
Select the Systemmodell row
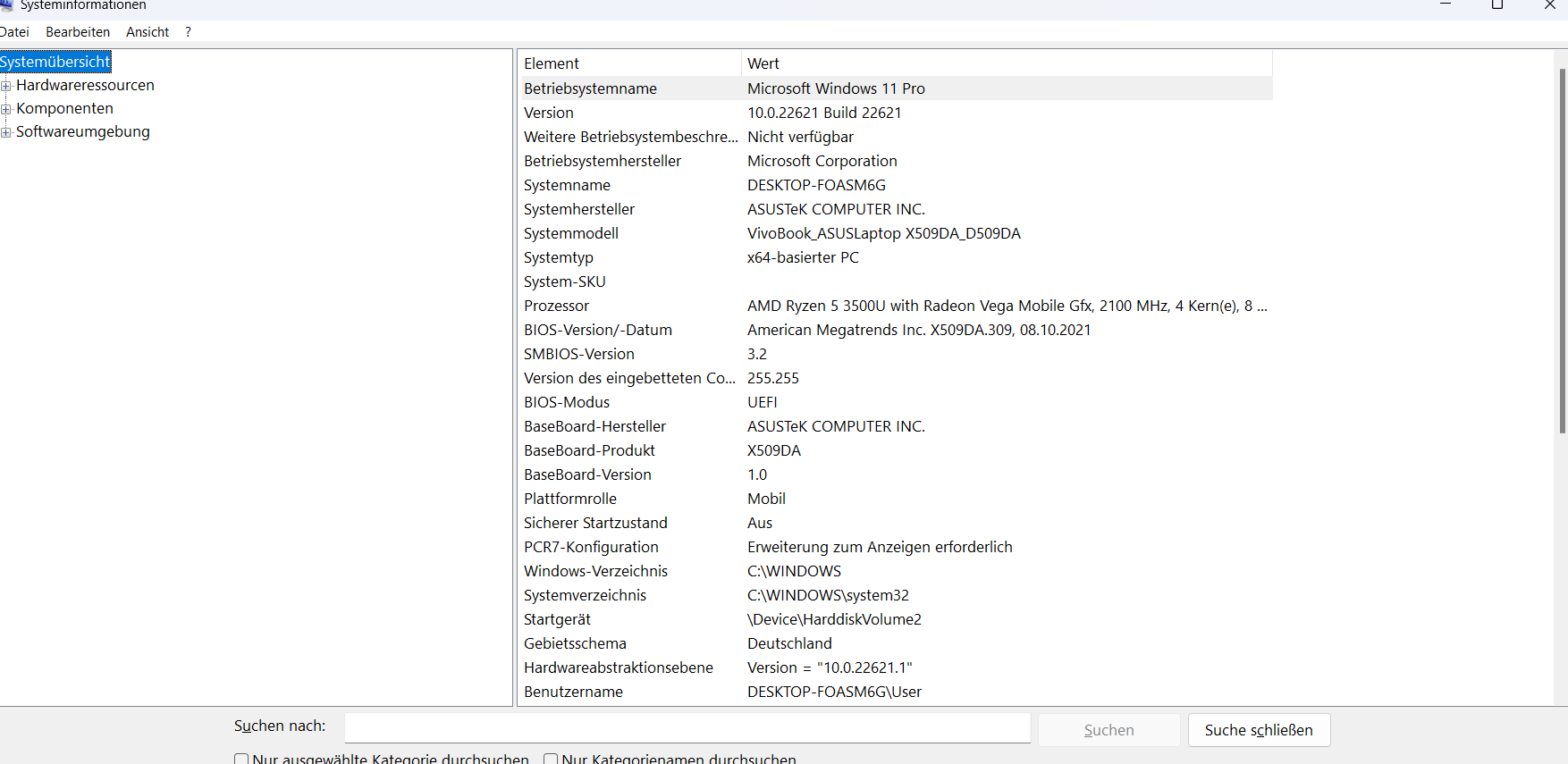tap(896, 233)
